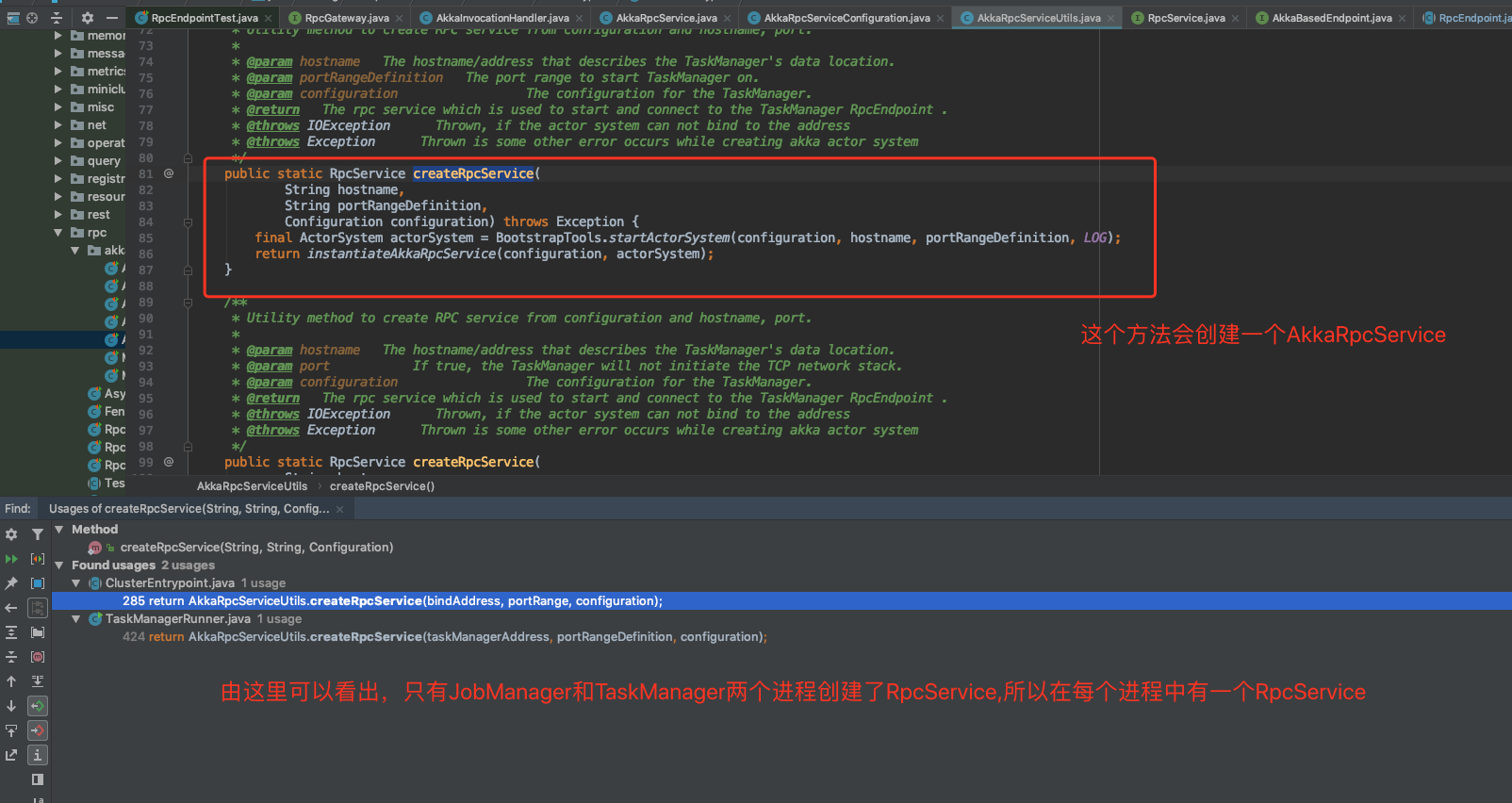This screenshot has height=803, width=1512.
Task: Toggle group by package folder icon
Action: coord(38,632)
